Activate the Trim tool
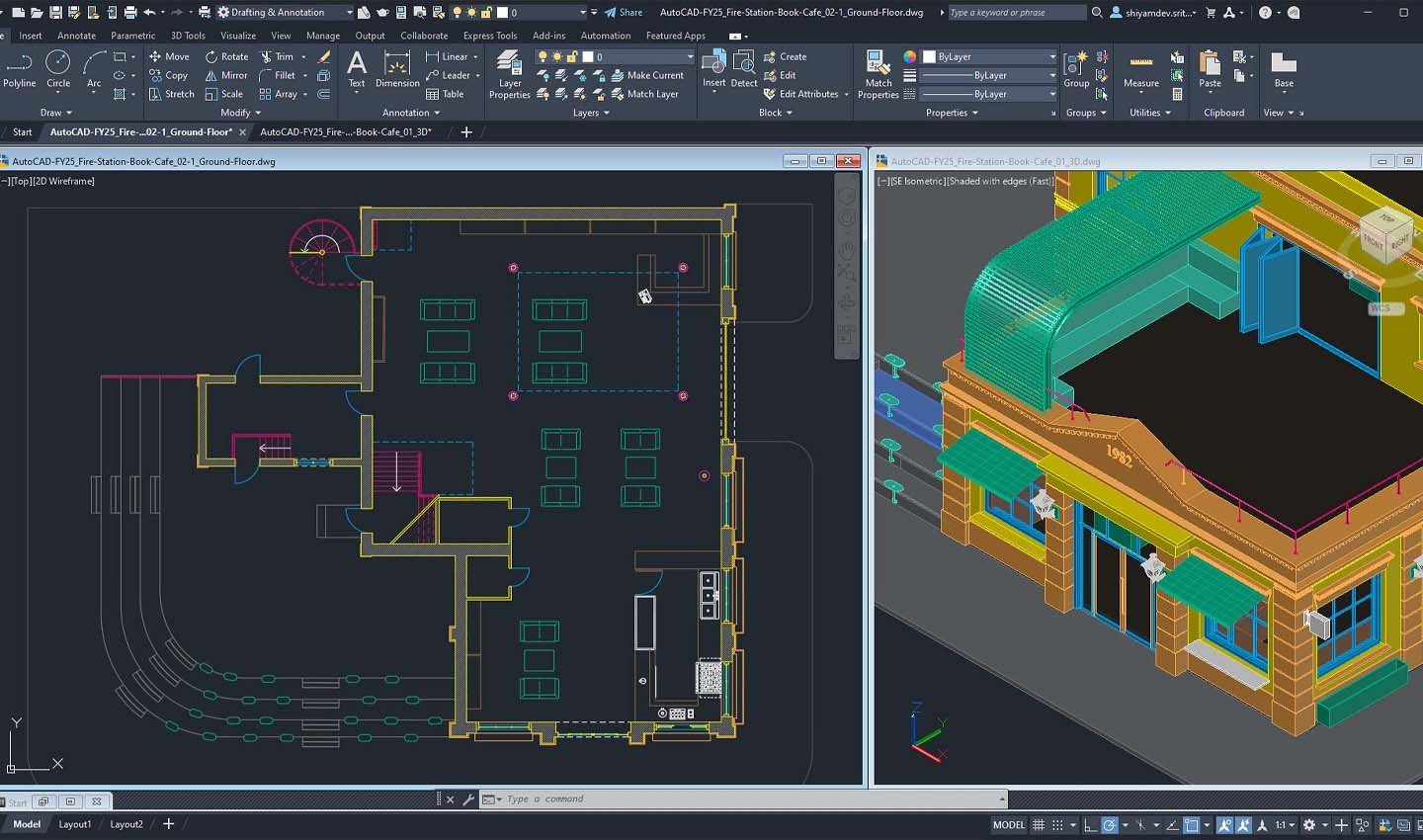The height and width of the screenshot is (840, 1423). pyautogui.click(x=276, y=56)
